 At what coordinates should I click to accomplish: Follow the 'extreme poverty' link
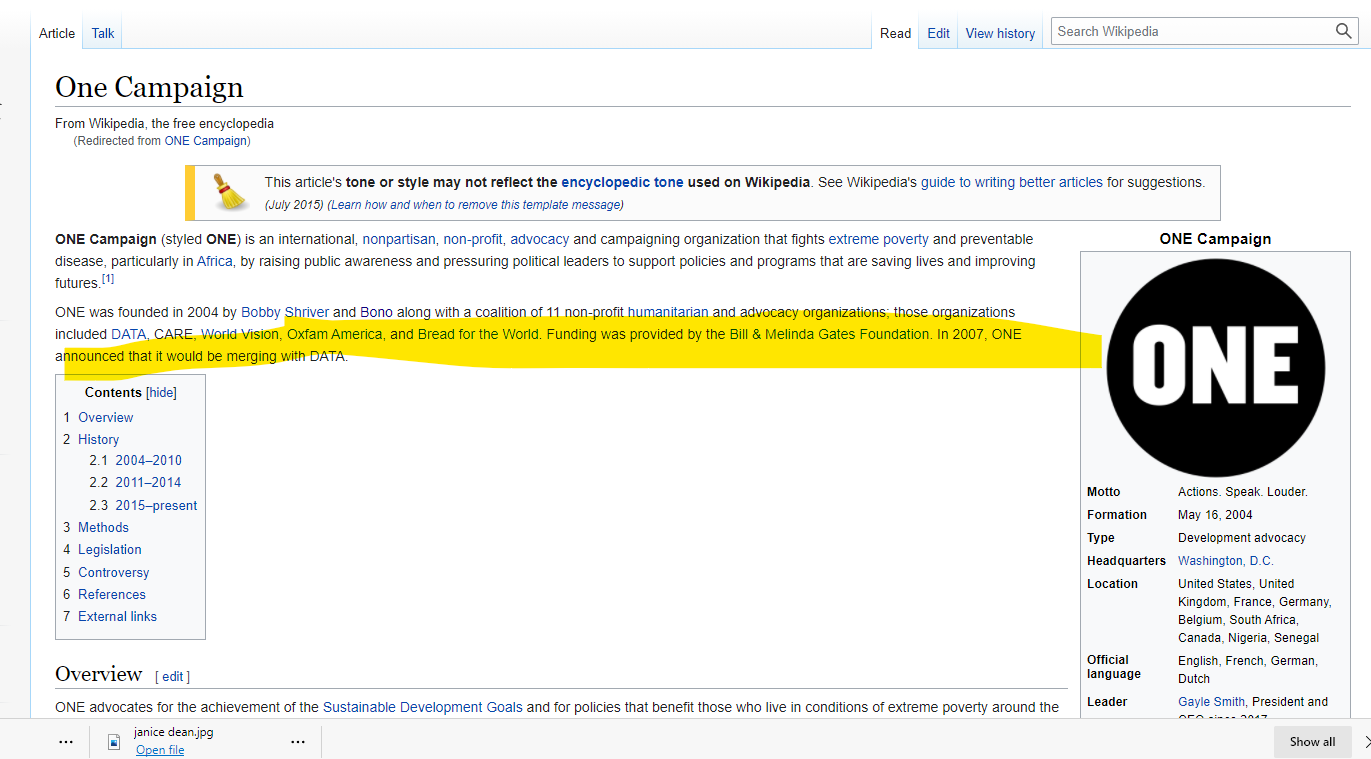(x=878, y=239)
